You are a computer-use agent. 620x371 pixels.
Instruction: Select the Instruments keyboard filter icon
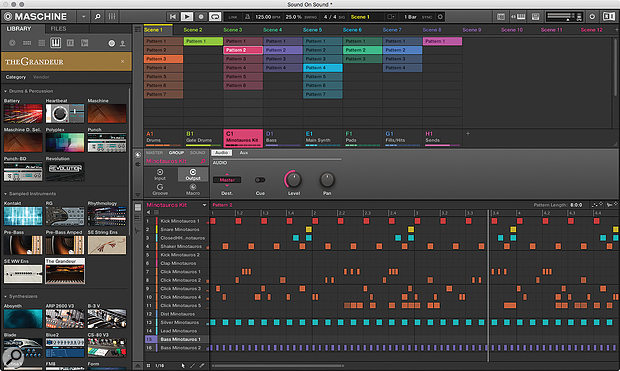55,43
